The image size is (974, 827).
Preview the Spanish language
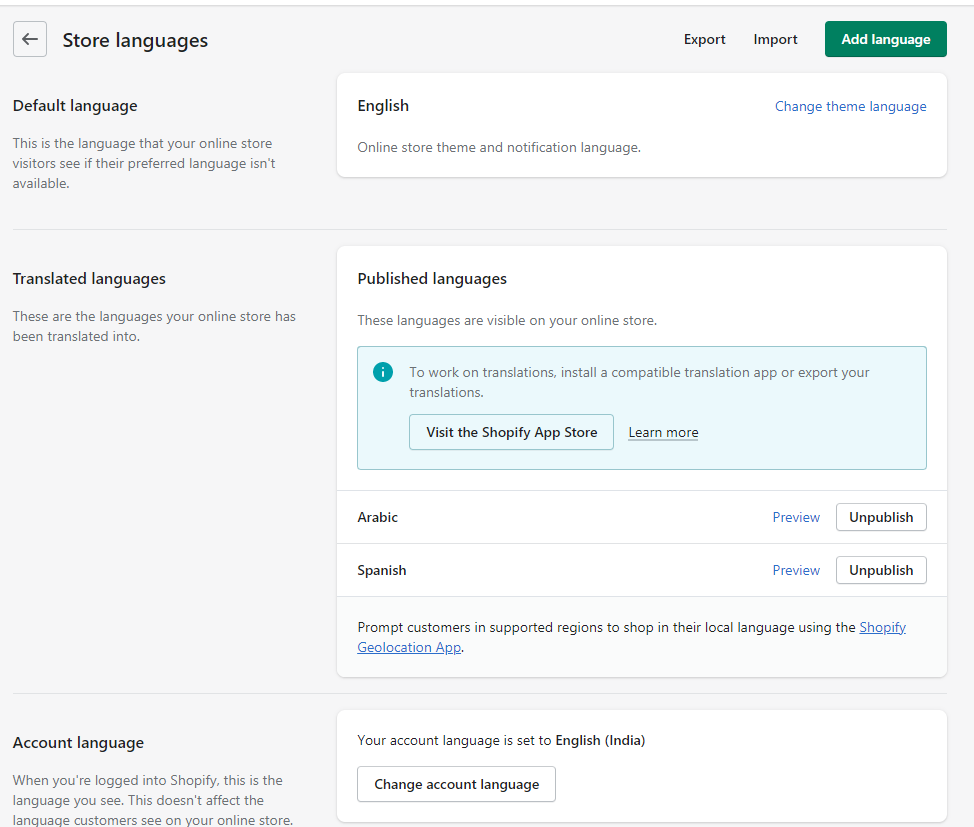(x=796, y=570)
